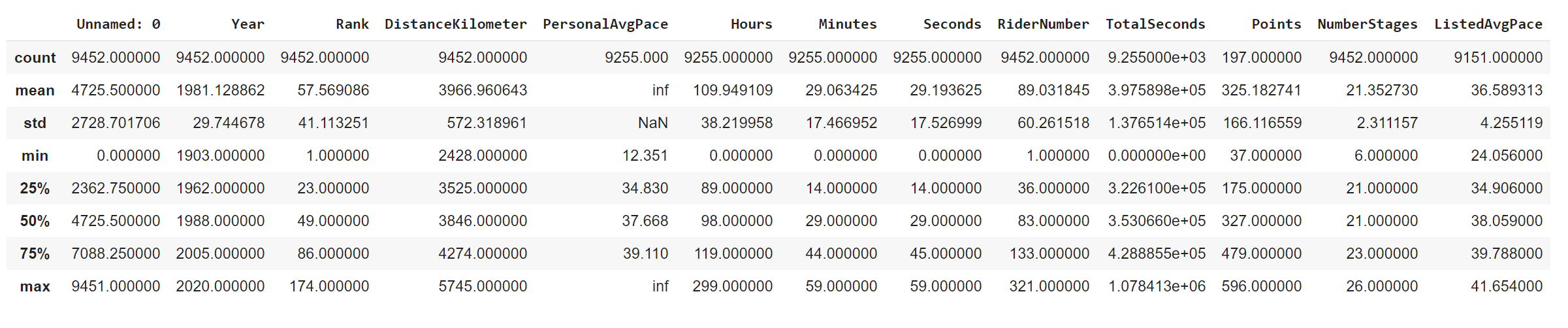Click the Points count cell 197.000000

[x=1261, y=57]
